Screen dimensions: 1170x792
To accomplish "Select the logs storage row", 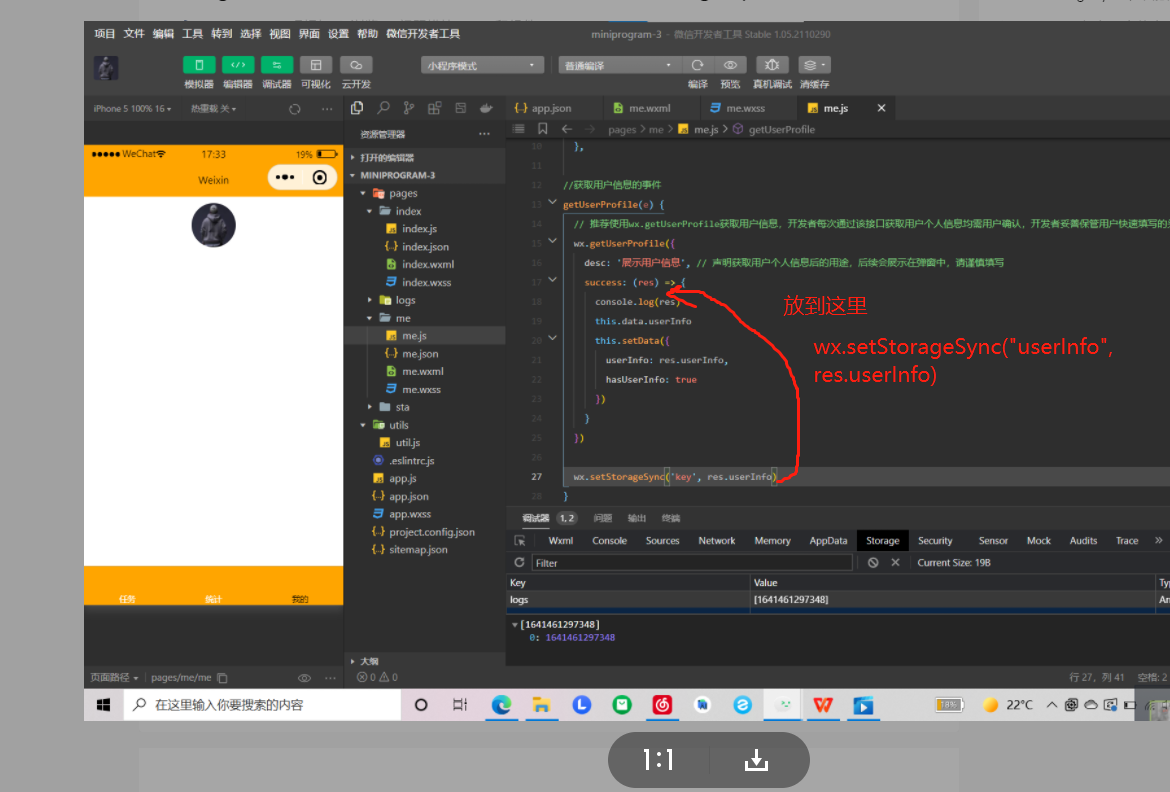I will point(837,599).
